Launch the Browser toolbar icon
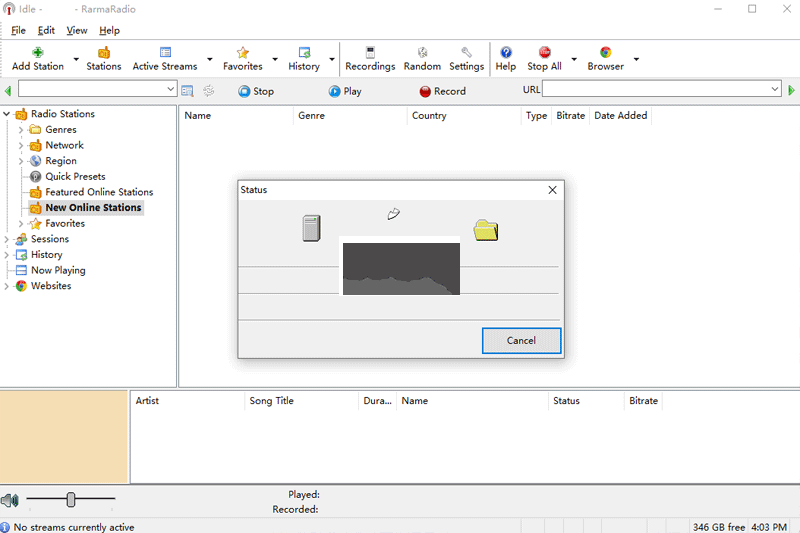 pyautogui.click(x=605, y=53)
